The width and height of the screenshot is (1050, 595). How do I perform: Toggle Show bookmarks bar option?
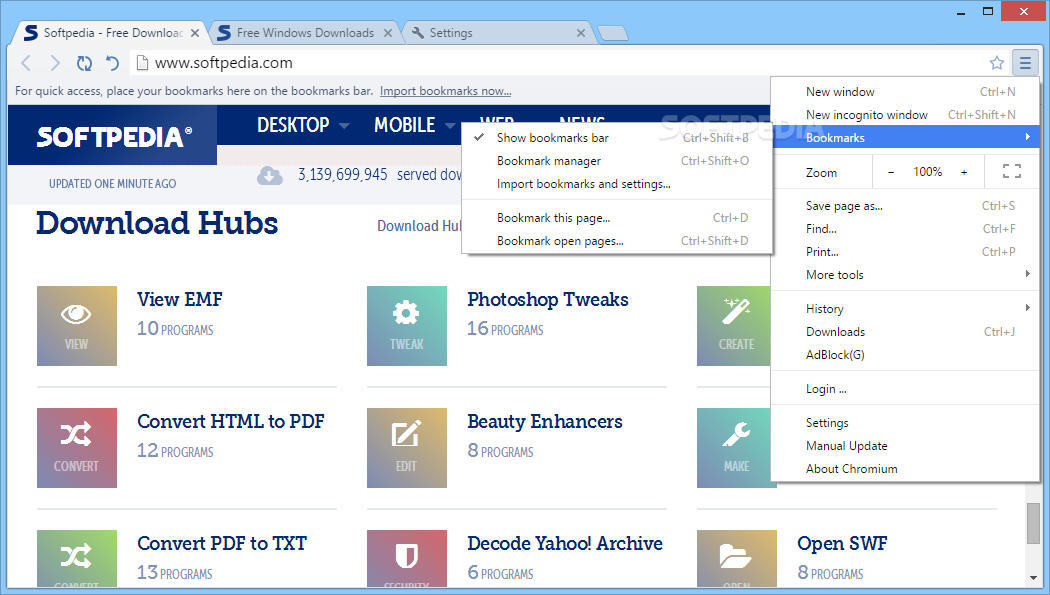point(616,138)
